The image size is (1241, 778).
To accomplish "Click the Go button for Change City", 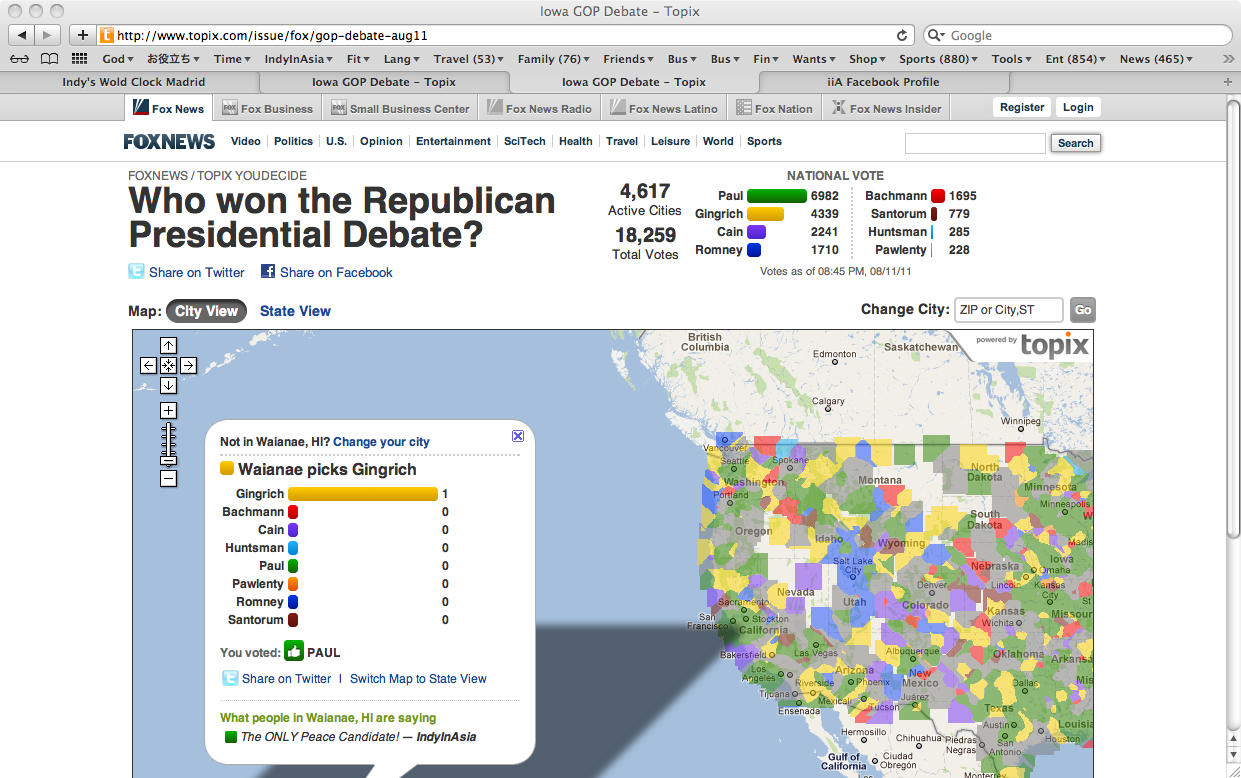I will point(1082,310).
